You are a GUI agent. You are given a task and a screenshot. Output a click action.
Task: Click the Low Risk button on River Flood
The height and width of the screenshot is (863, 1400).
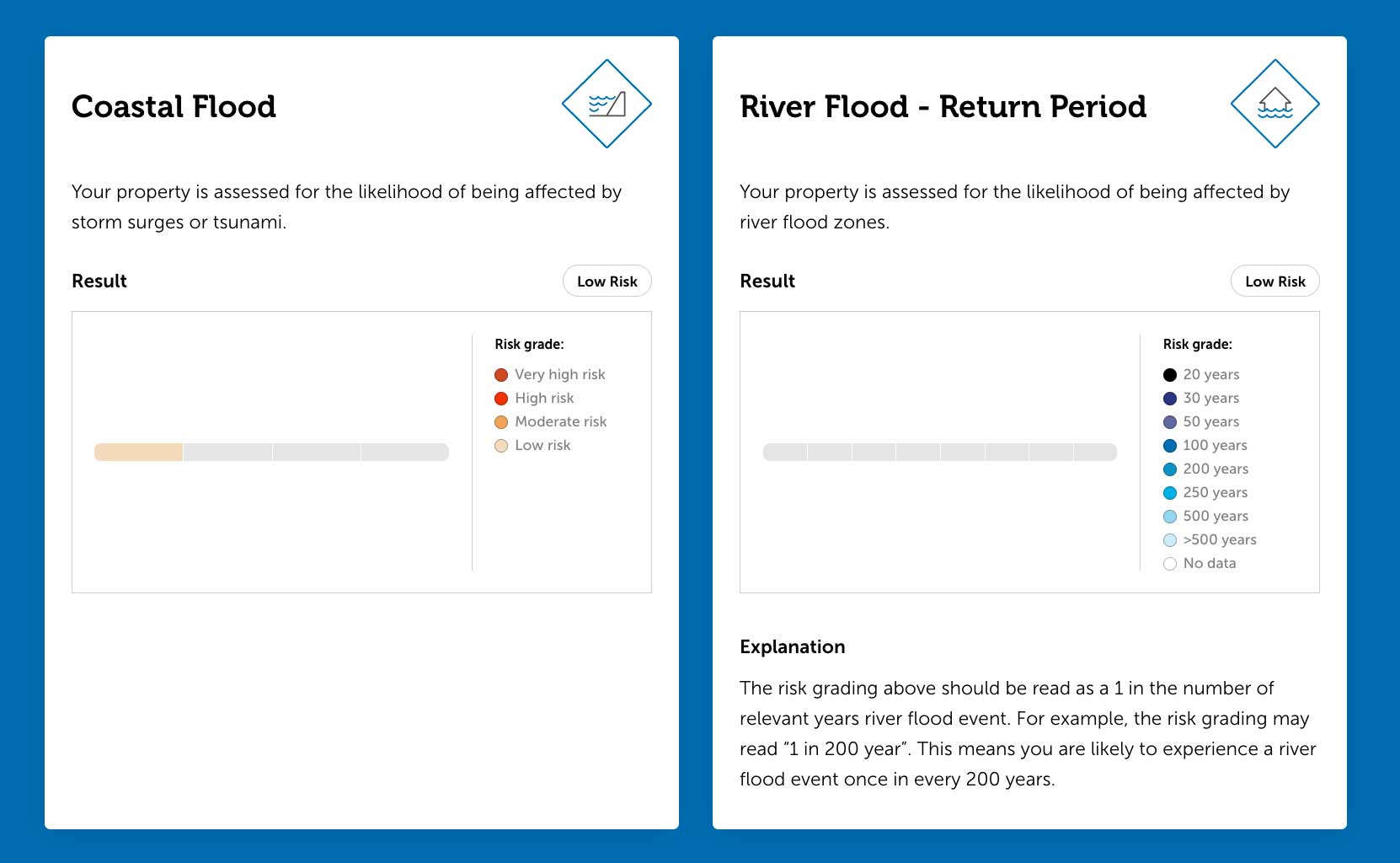1274,281
